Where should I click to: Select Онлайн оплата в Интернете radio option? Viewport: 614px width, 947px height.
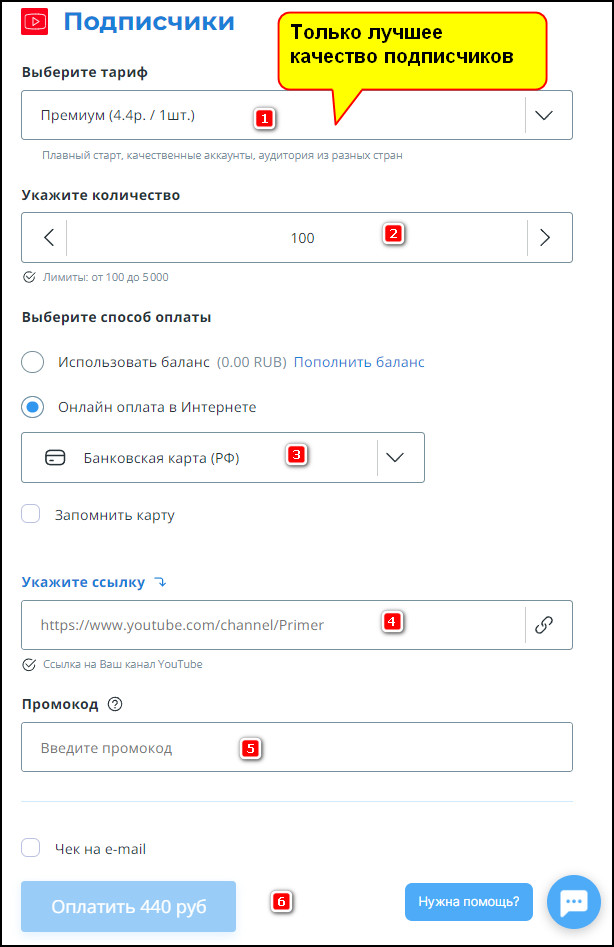(33, 407)
